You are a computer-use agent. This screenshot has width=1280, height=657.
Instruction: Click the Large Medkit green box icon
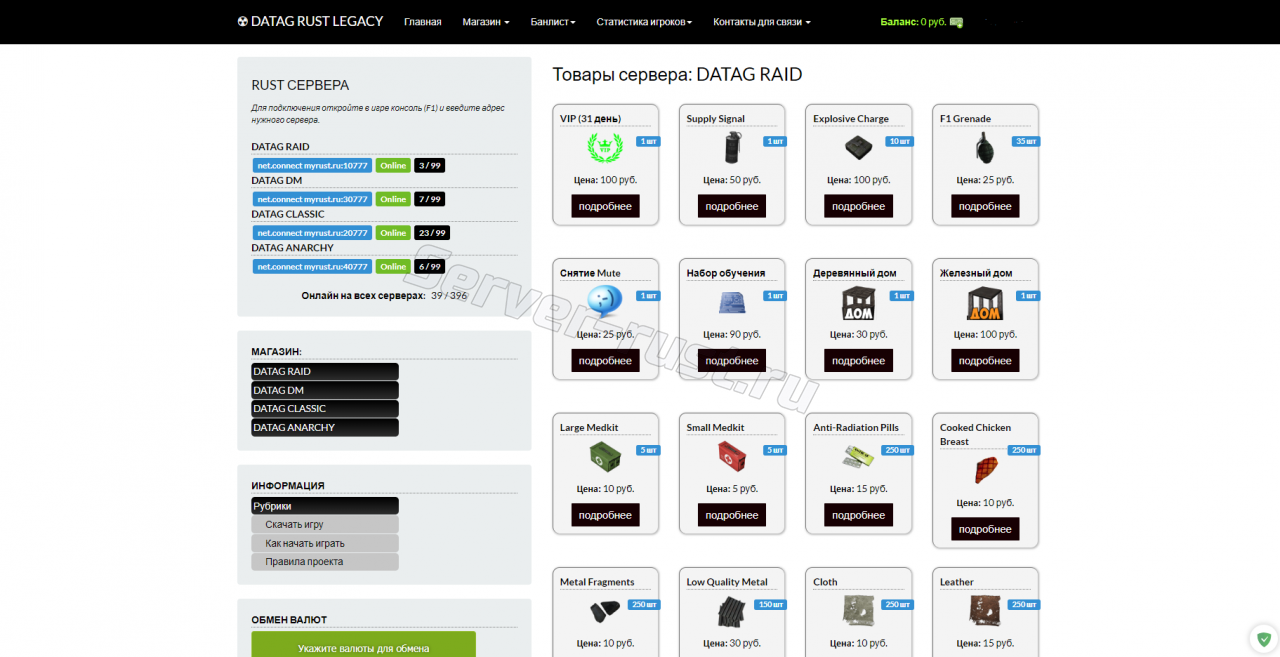coord(604,456)
